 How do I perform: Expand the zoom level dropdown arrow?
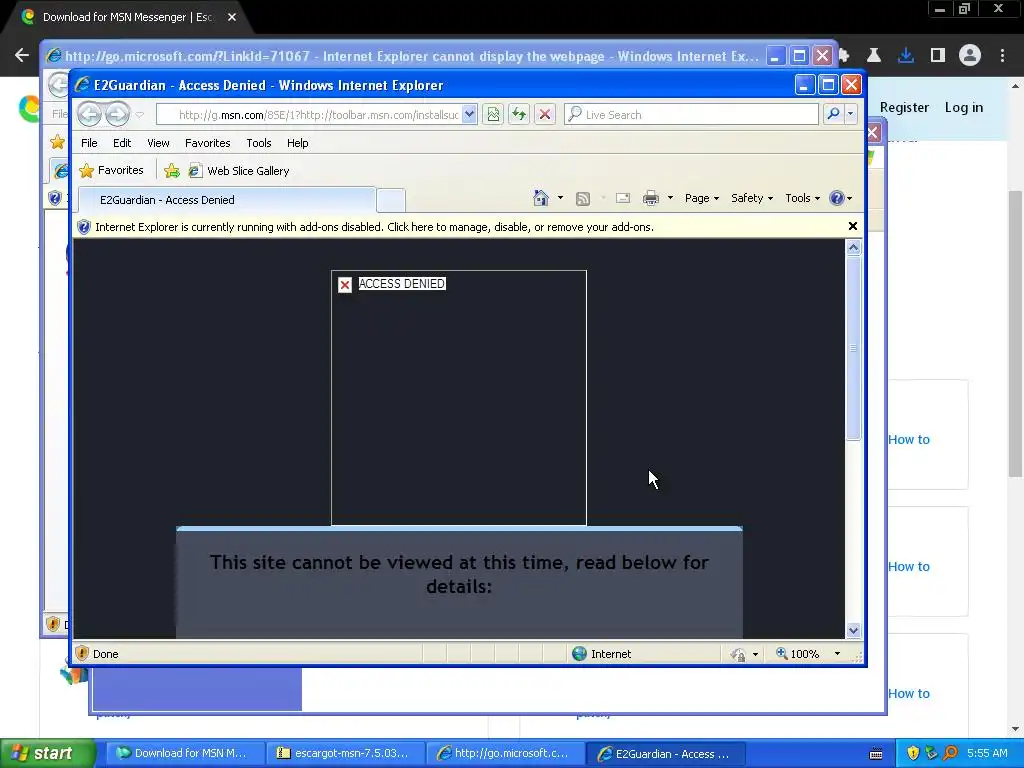point(837,654)
